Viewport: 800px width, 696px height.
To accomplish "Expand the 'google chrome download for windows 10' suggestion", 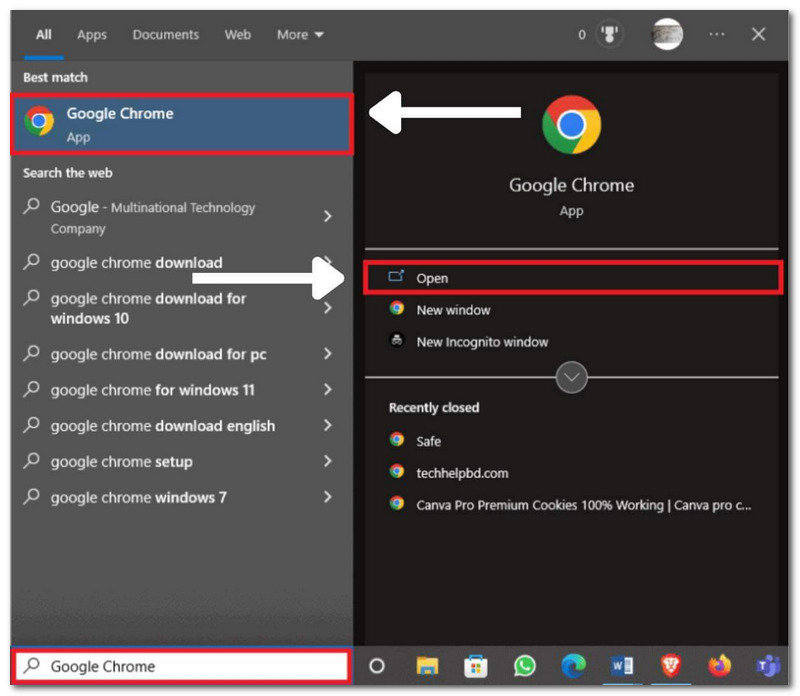I will 328,308.
